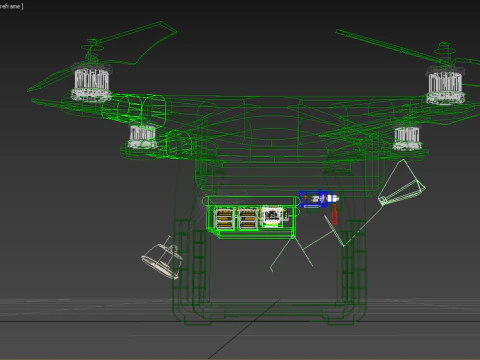Select the left yellow USB port block

click(x=224, y=219)
